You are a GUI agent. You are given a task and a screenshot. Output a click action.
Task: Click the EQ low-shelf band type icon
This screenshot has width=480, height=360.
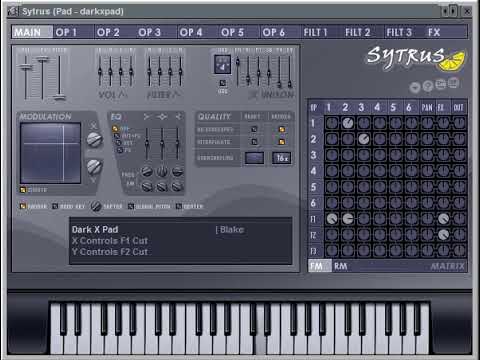point(147,116)
